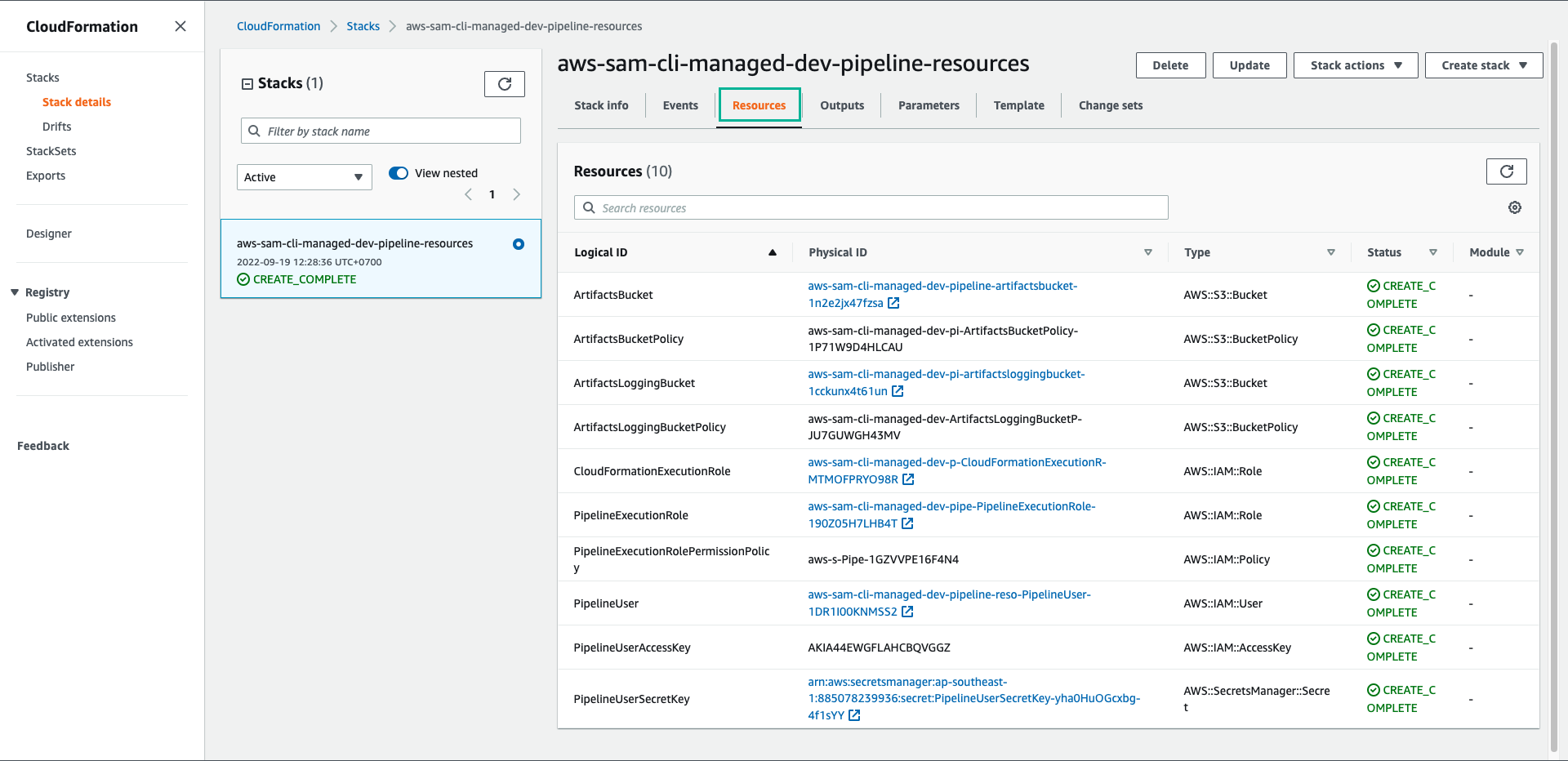The image size is (1568, 761).
Task: Click the Delete stack button
Action: (1170, 65)
